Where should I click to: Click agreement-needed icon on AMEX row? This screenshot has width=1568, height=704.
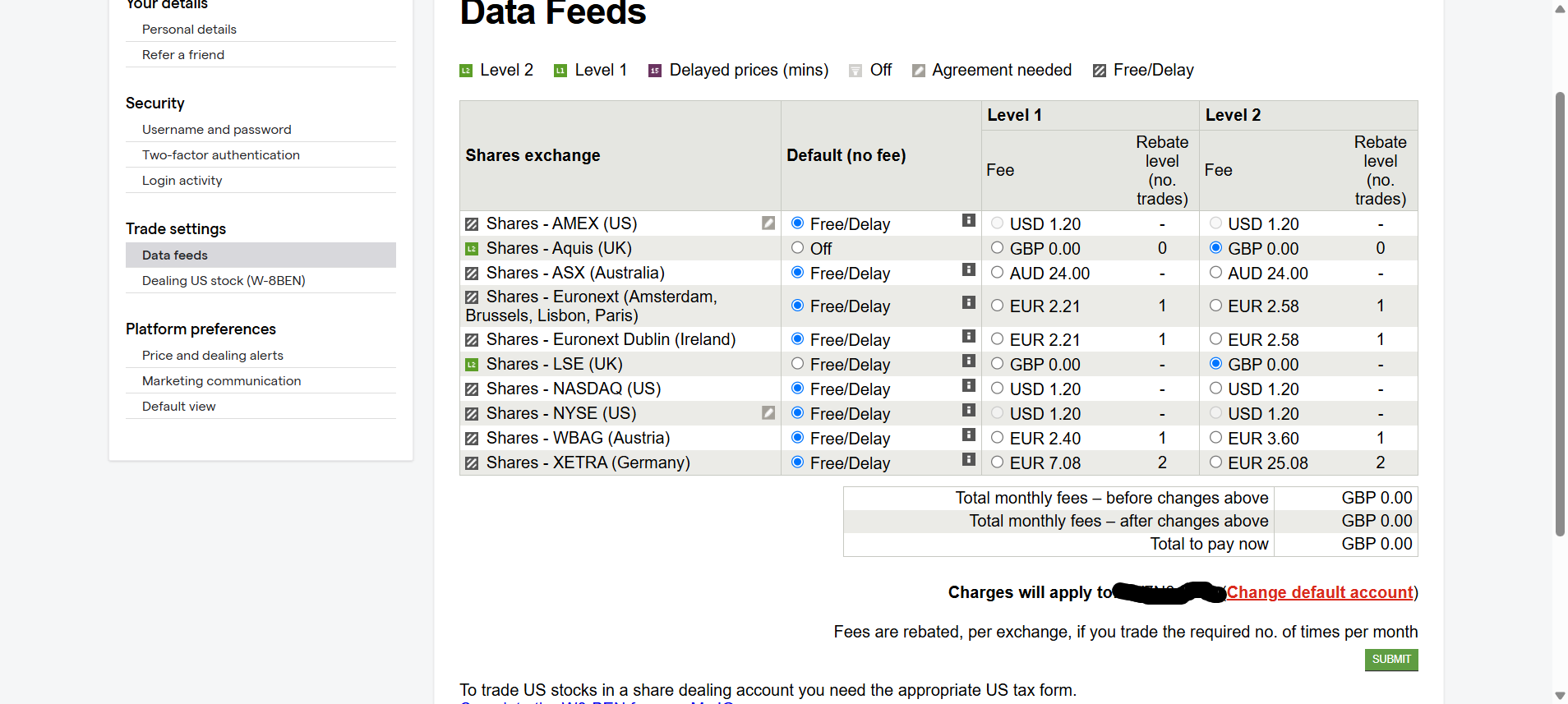[768, 223]
